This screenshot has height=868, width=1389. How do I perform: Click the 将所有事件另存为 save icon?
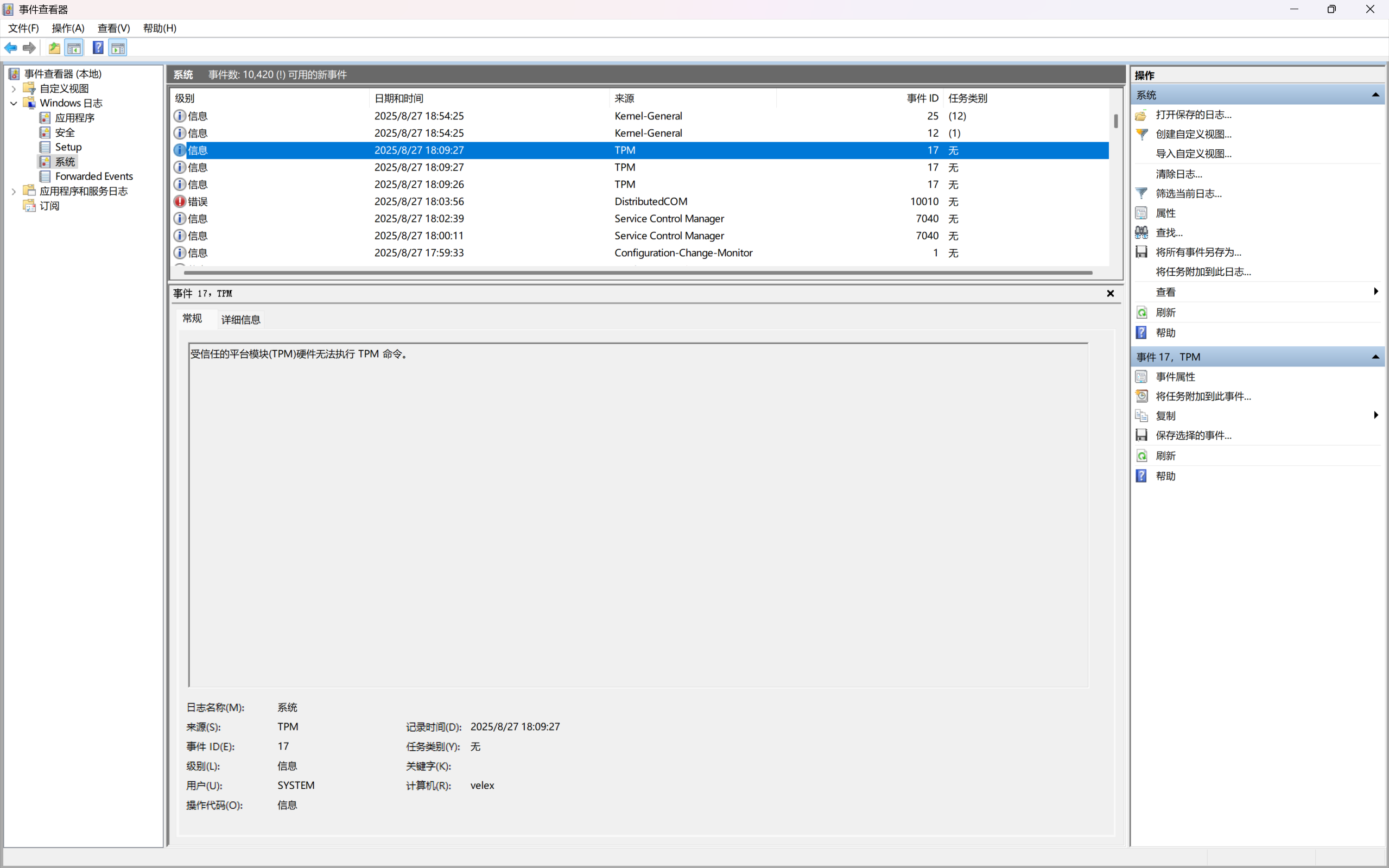point(1141,252)
